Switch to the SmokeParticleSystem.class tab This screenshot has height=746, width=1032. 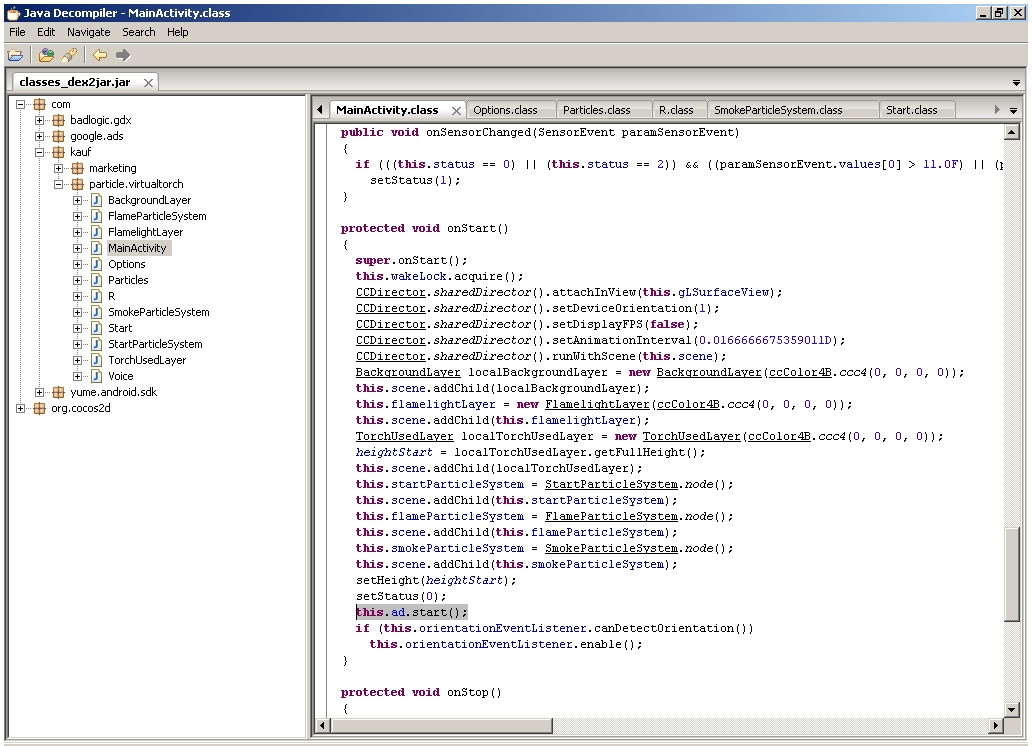point(778,110)
